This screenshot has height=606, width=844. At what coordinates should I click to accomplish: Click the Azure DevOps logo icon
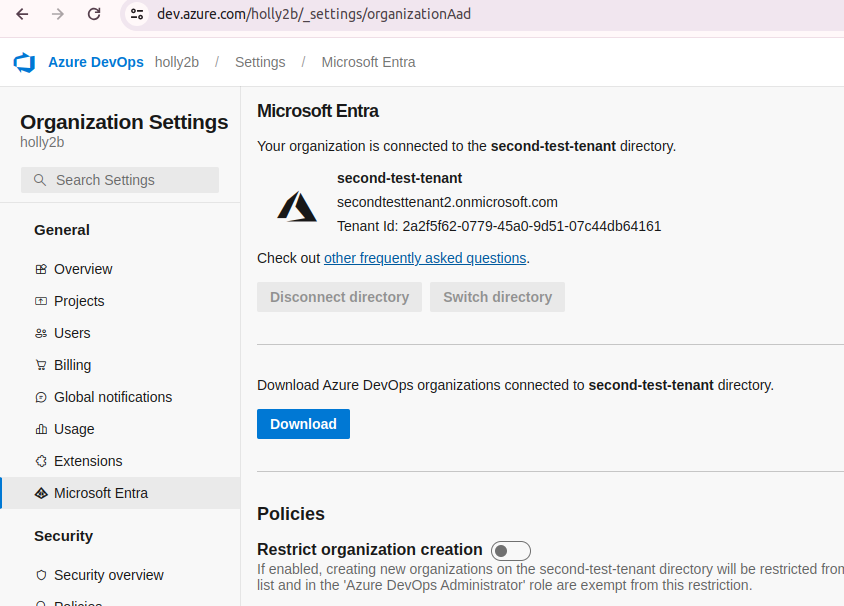coord(25,62)
